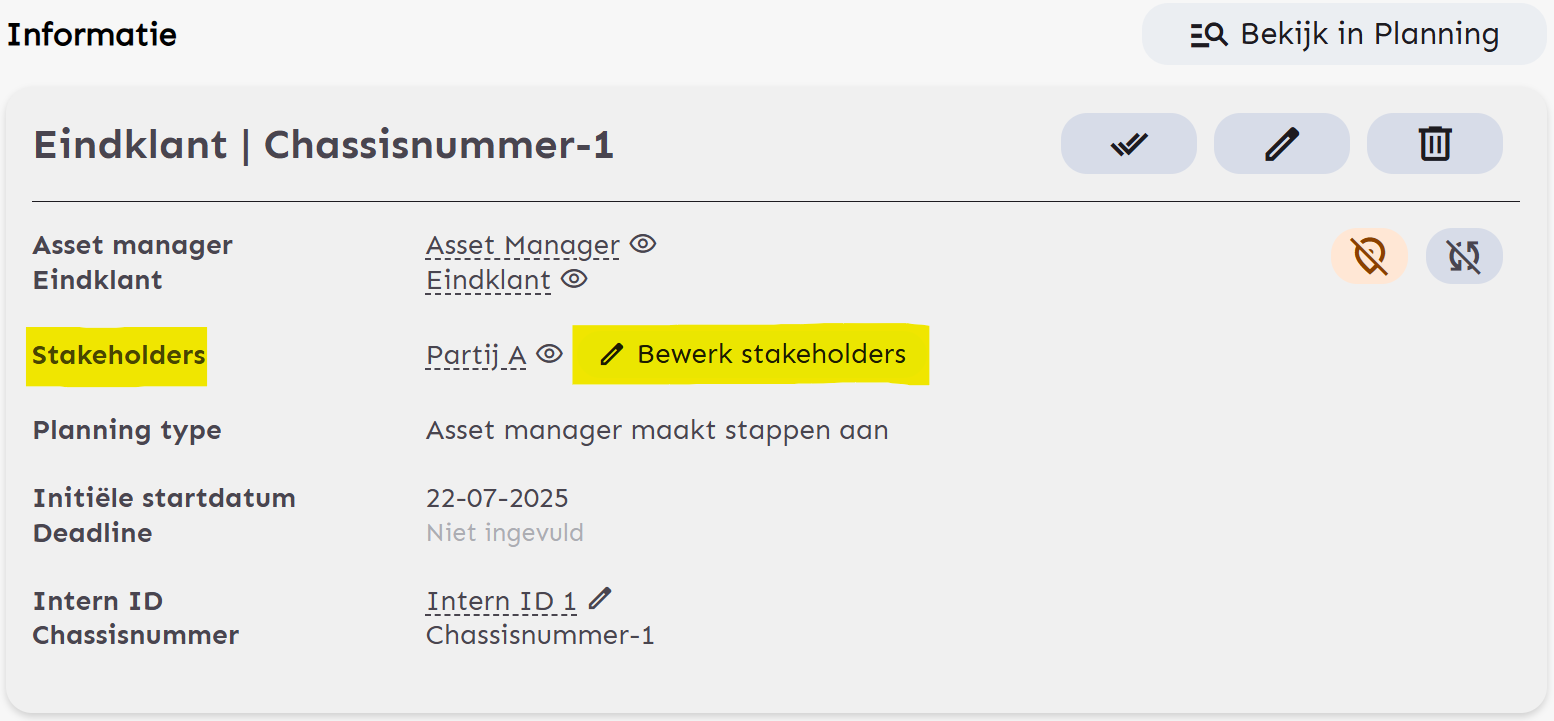Toggle the eye icon beside Asset Manager

(x=643, y=243)
